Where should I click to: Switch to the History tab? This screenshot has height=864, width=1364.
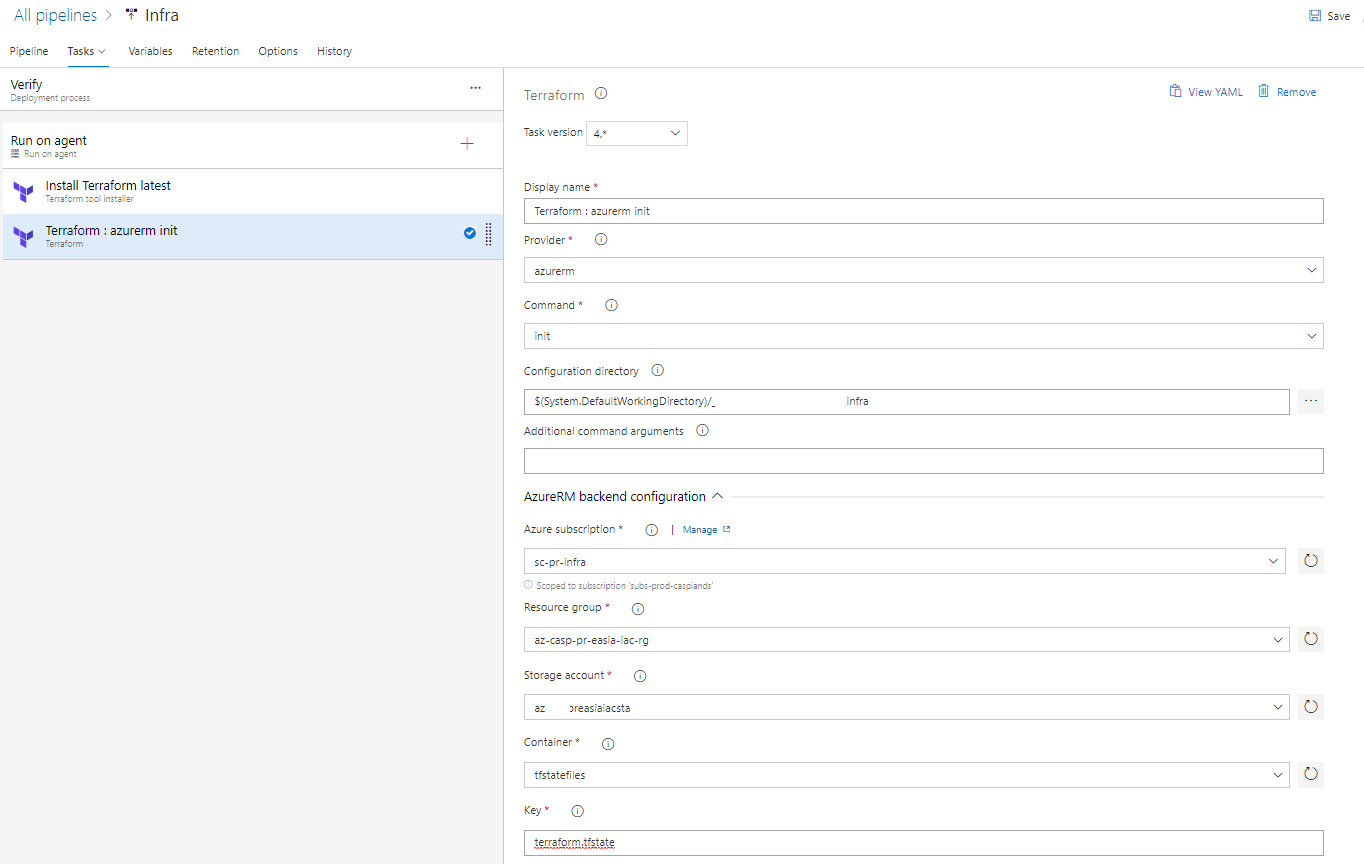(x=334, y=51)
